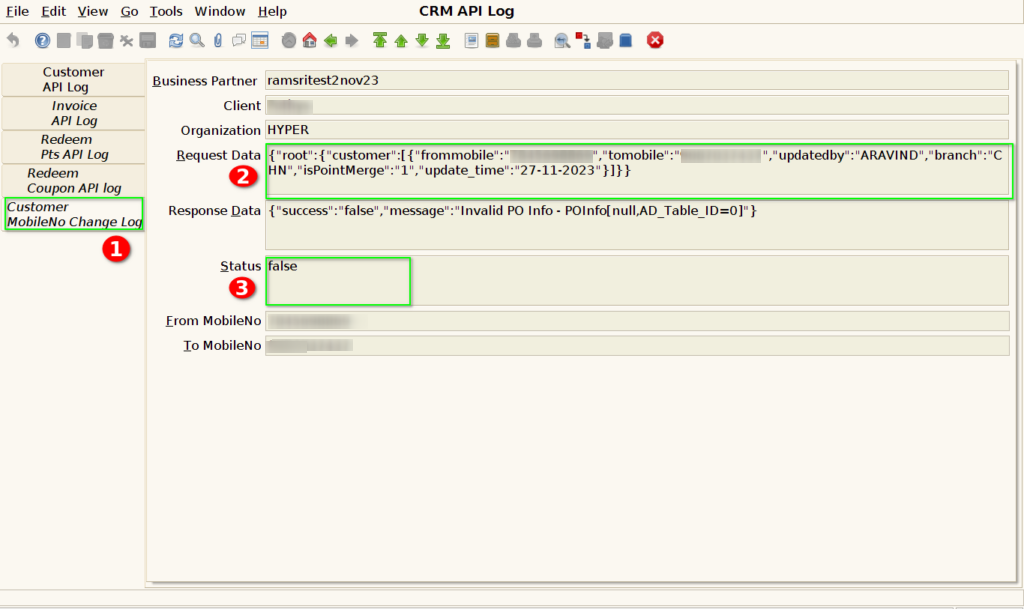Image resolution: width=1024 pixels, height=609 pixels.
Task: Click the Check Requests icon
Action: (605, 40)
